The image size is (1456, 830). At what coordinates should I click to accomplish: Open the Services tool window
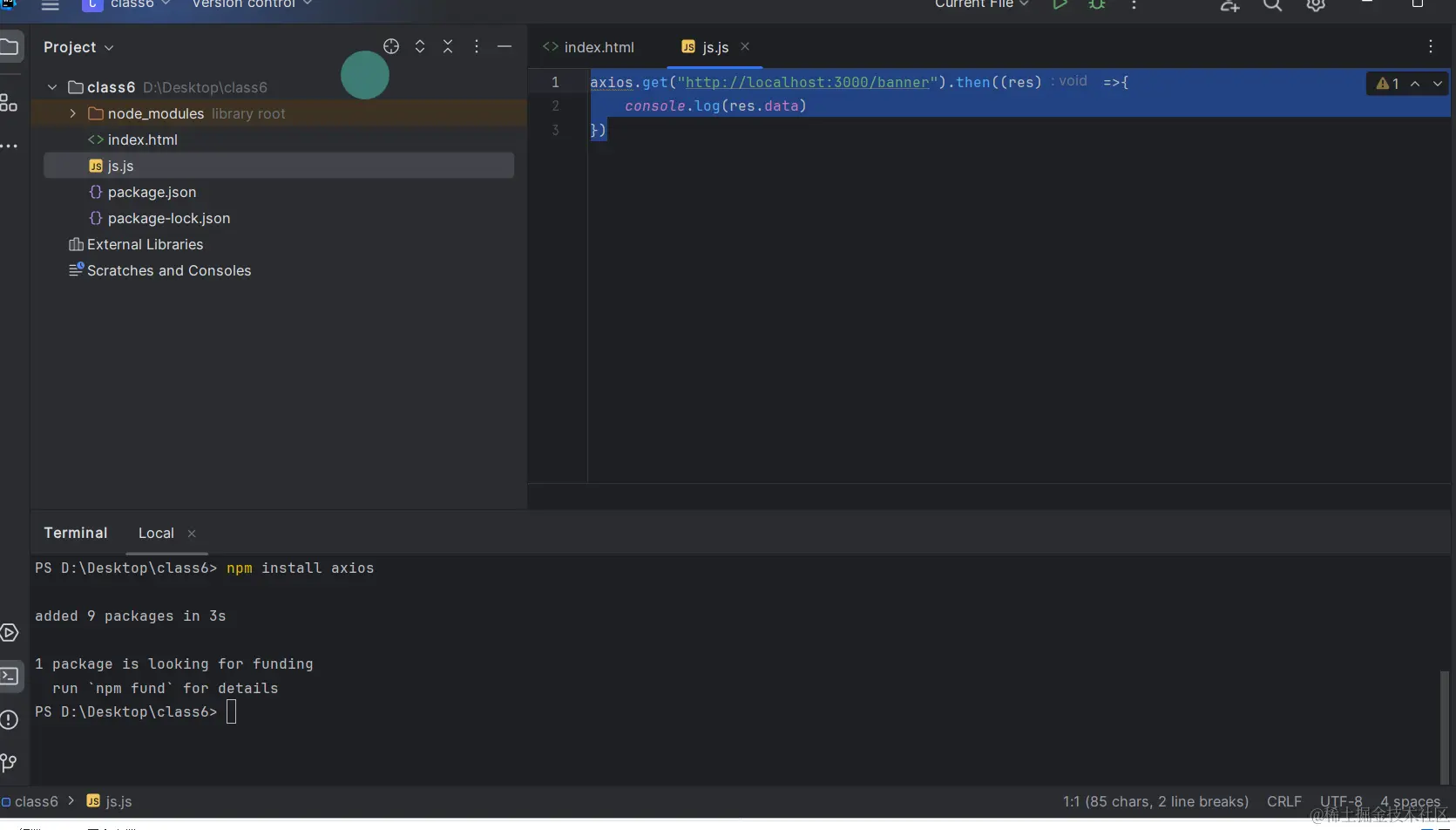point(10,633)
